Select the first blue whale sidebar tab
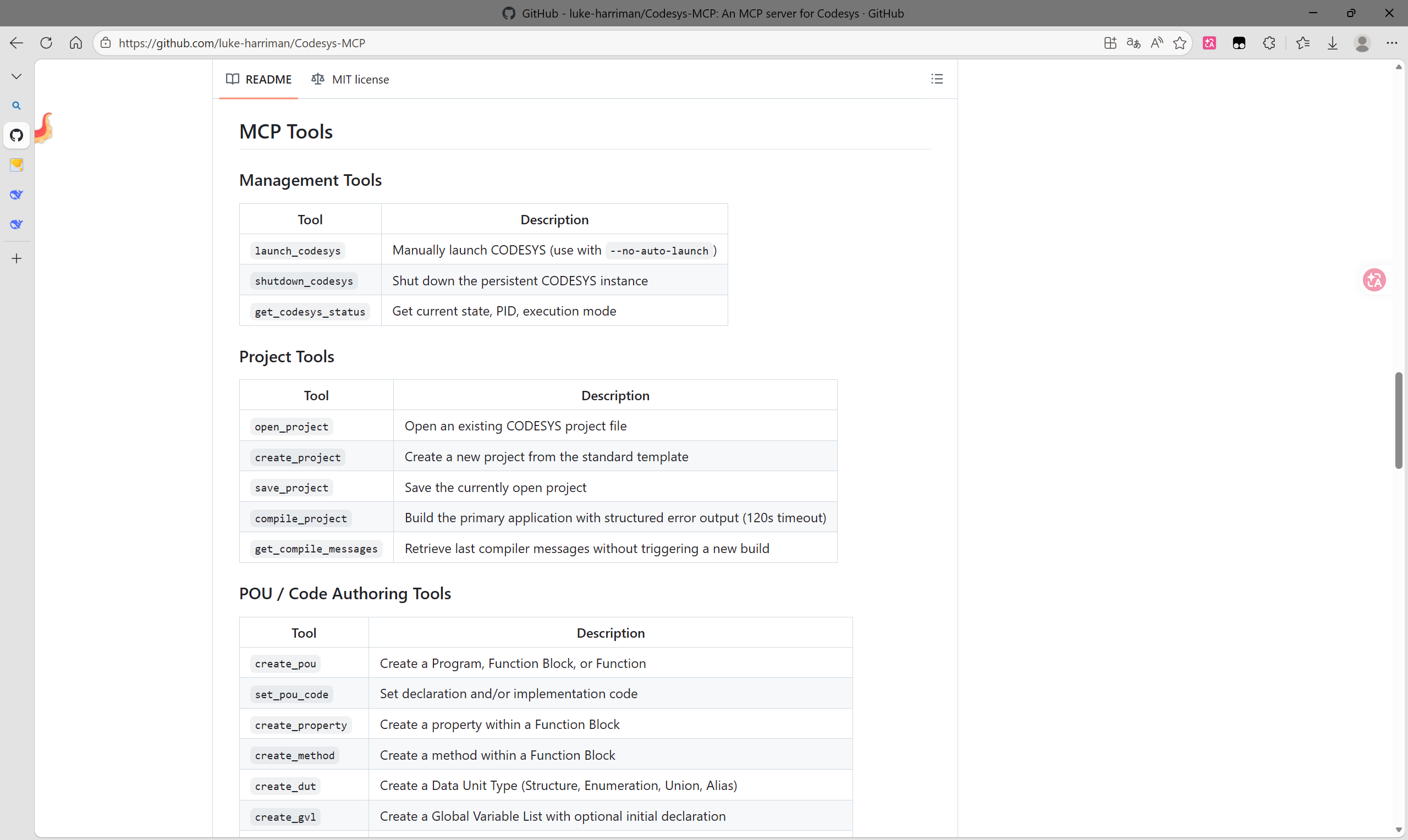 16,195
